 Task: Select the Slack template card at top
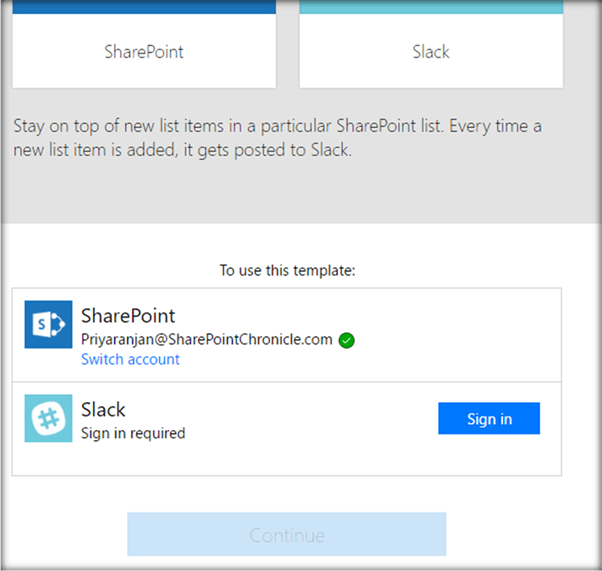click(431, 44)
